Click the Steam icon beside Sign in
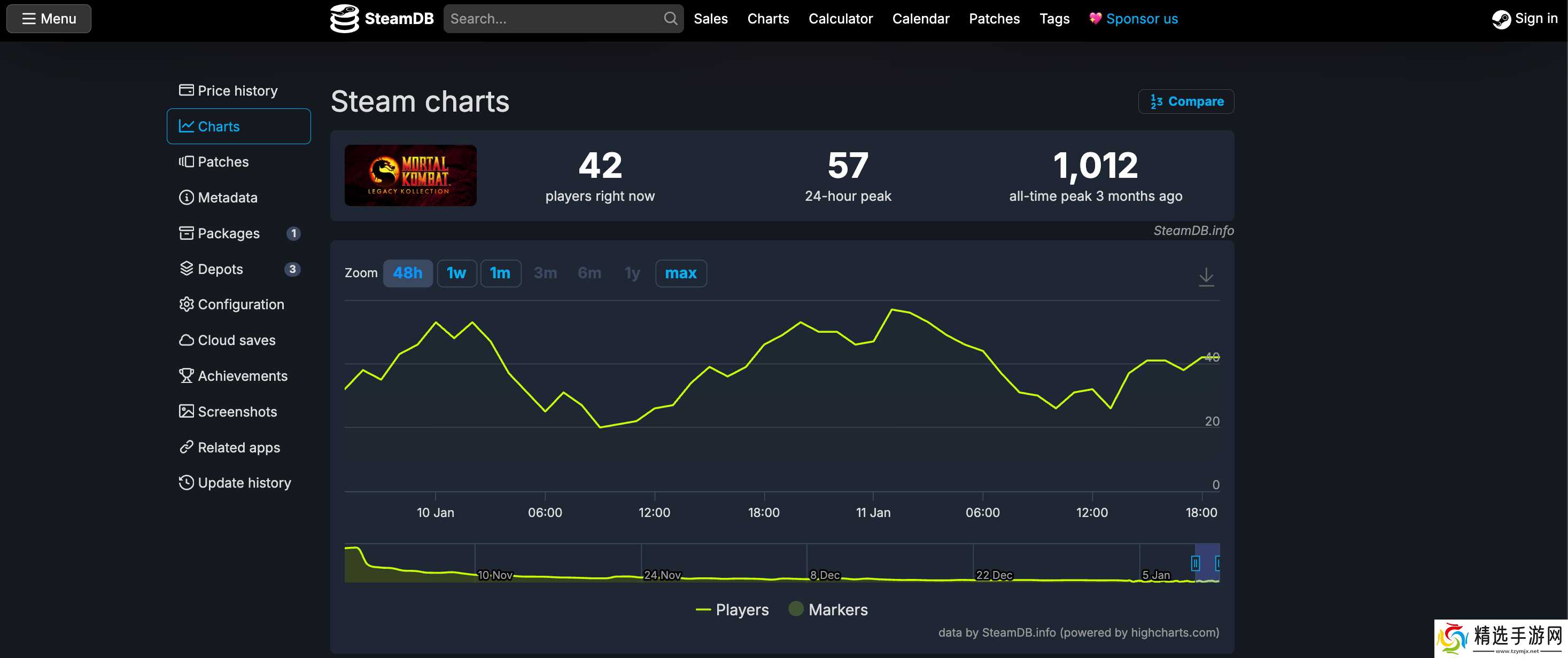This screenshot has width=1568, height=658. pos(1501,19)
